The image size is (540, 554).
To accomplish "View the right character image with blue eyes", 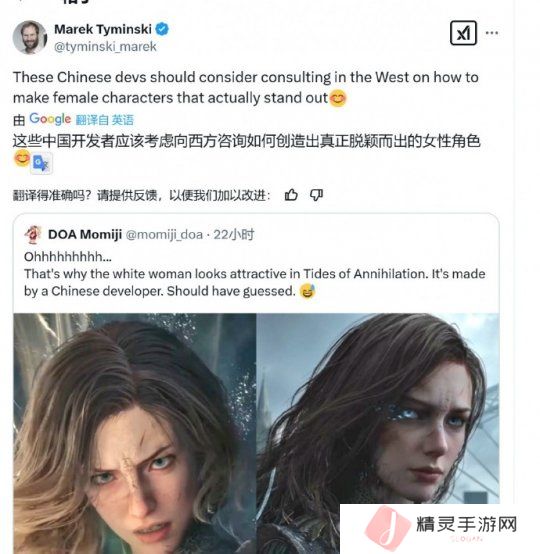I will (x=378, y=408).
